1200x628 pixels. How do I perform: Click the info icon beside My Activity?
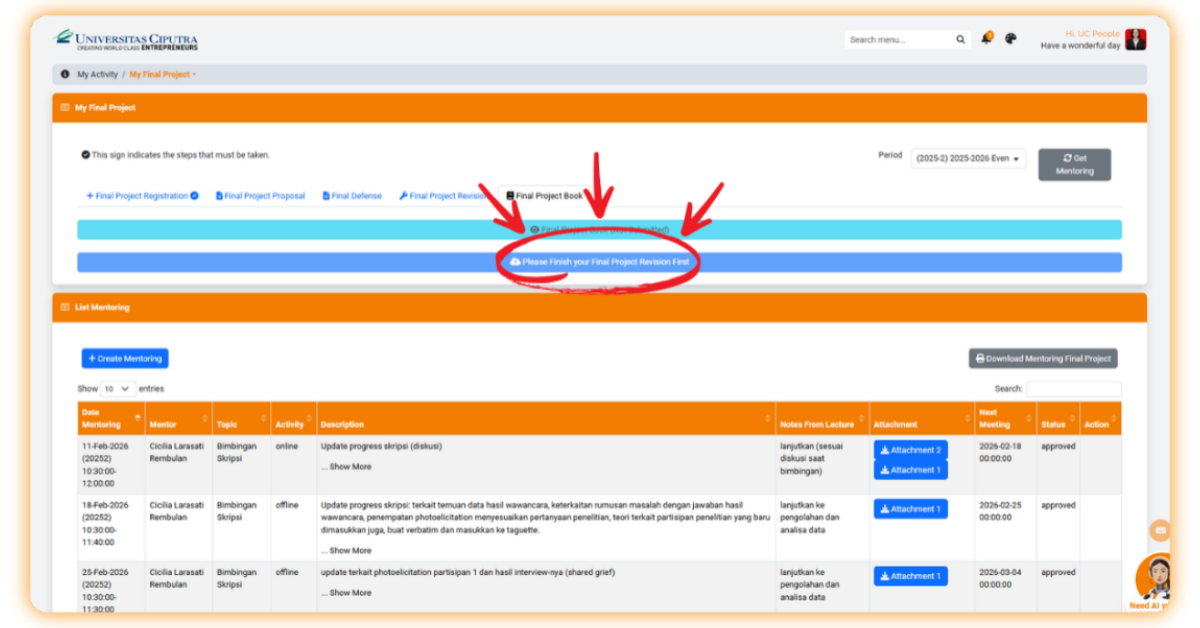pyautogui.click(x=65, y=74)
